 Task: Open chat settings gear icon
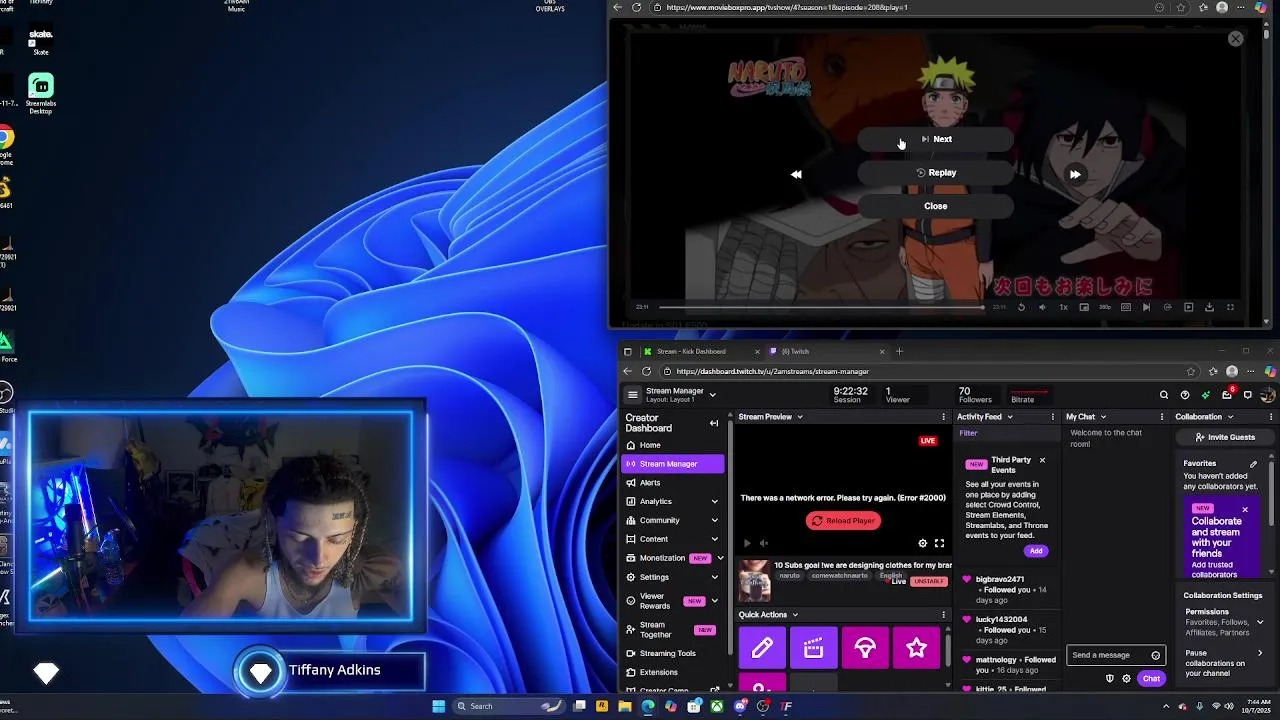pos(1126,679)
